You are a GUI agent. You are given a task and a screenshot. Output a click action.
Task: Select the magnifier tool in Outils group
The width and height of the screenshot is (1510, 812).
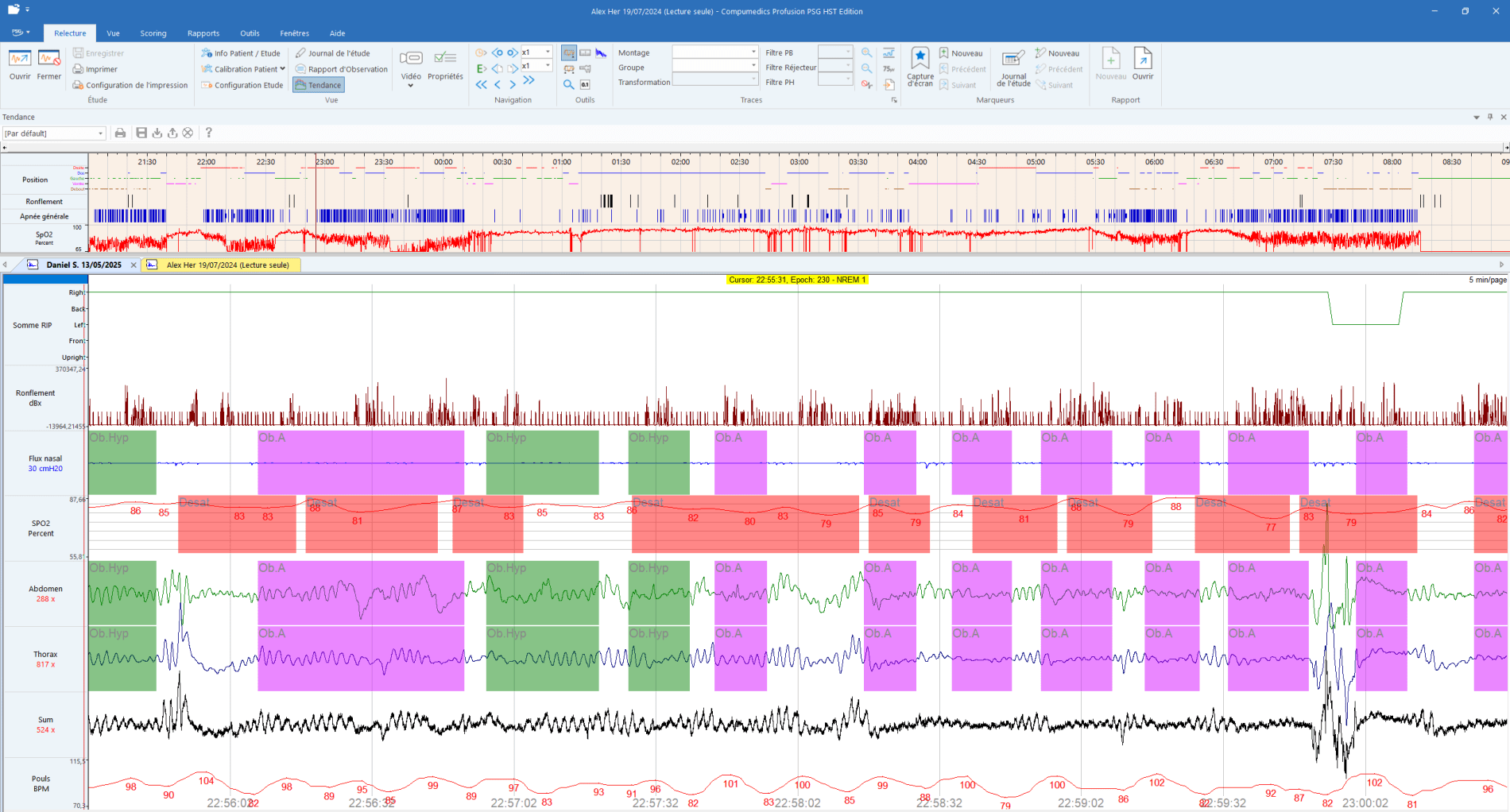pos(568,84)
